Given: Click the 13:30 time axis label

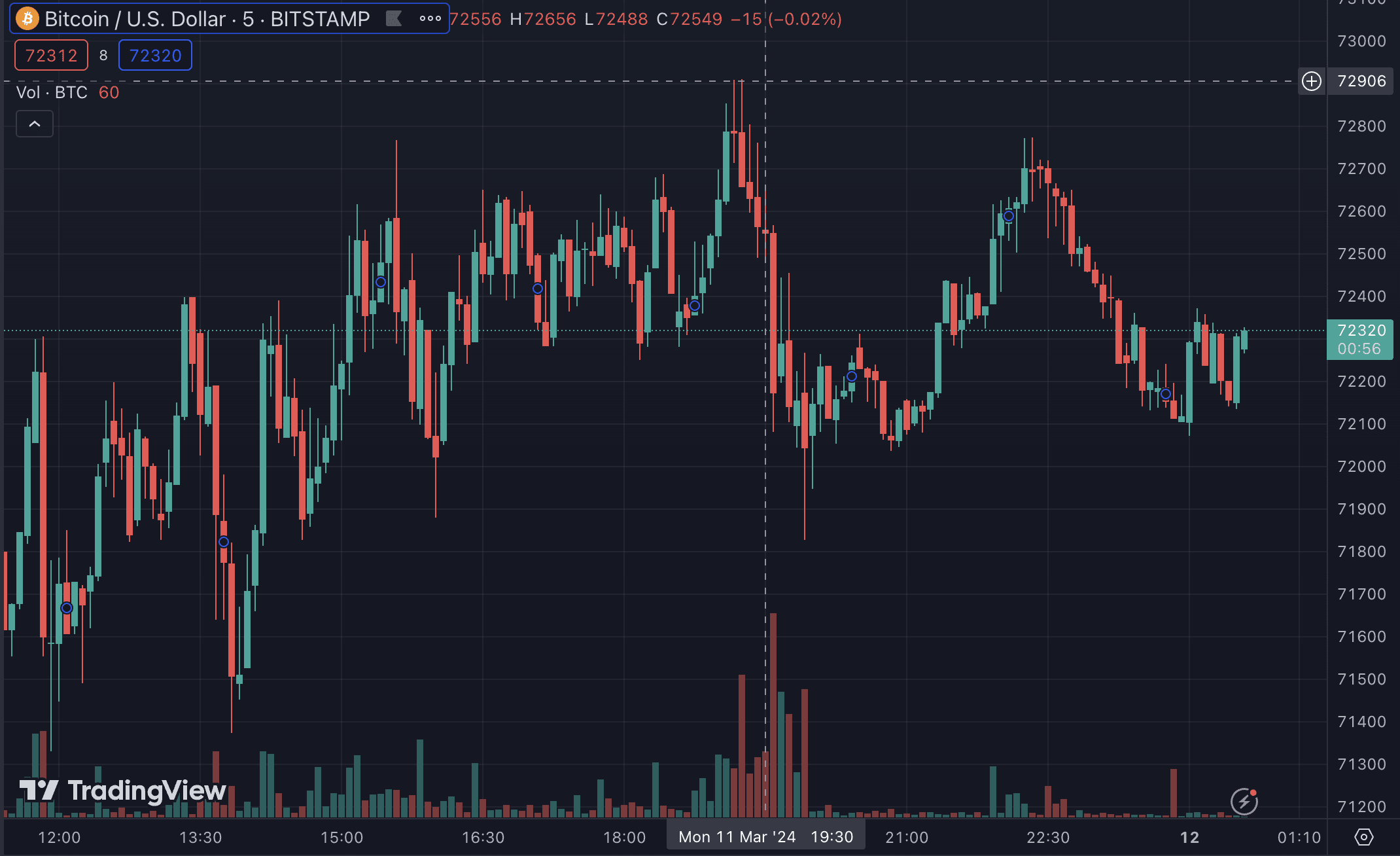Looking at the screenshot, I should (x=200, y=838).
